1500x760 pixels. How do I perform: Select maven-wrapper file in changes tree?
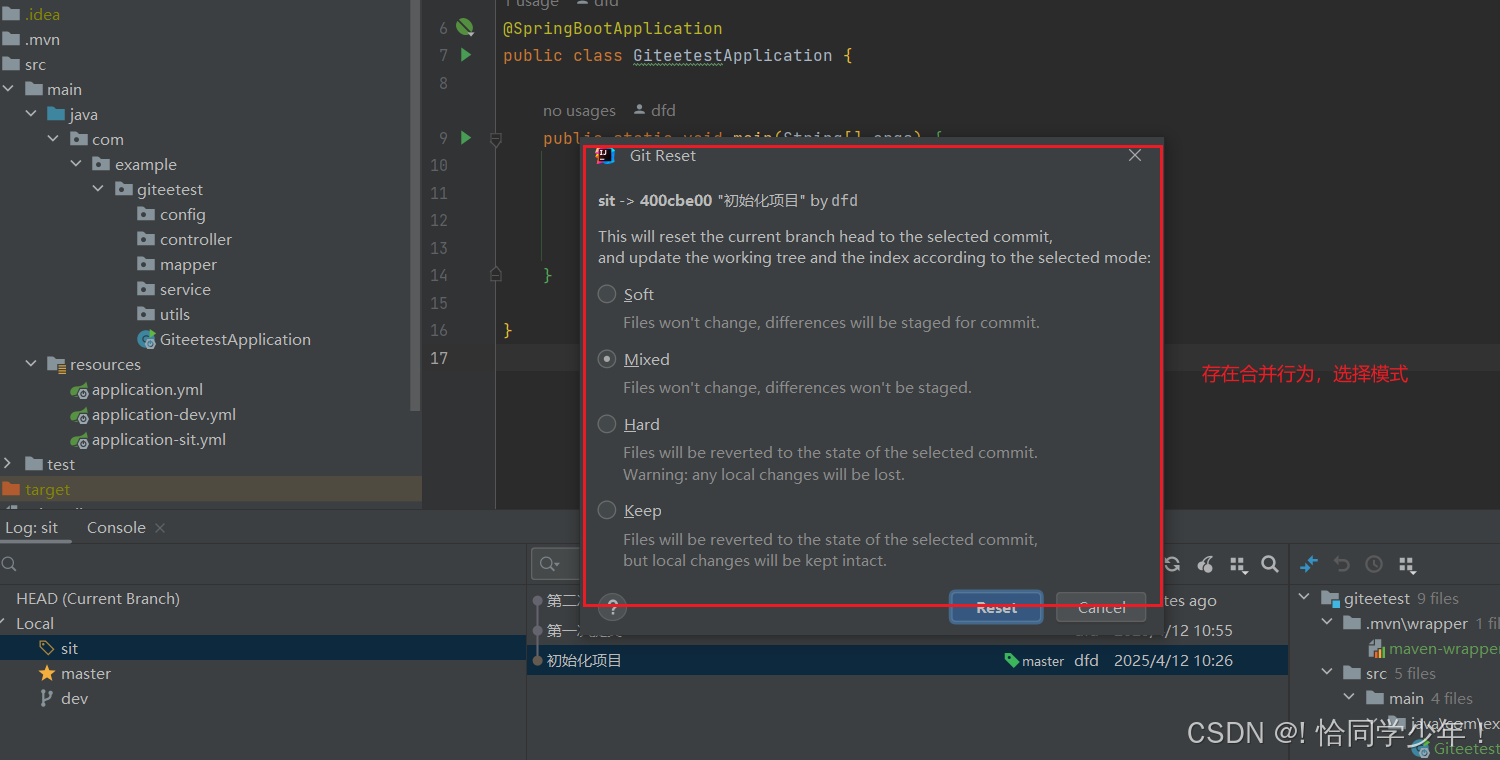pyautogui.click(x=1434, y=648)
